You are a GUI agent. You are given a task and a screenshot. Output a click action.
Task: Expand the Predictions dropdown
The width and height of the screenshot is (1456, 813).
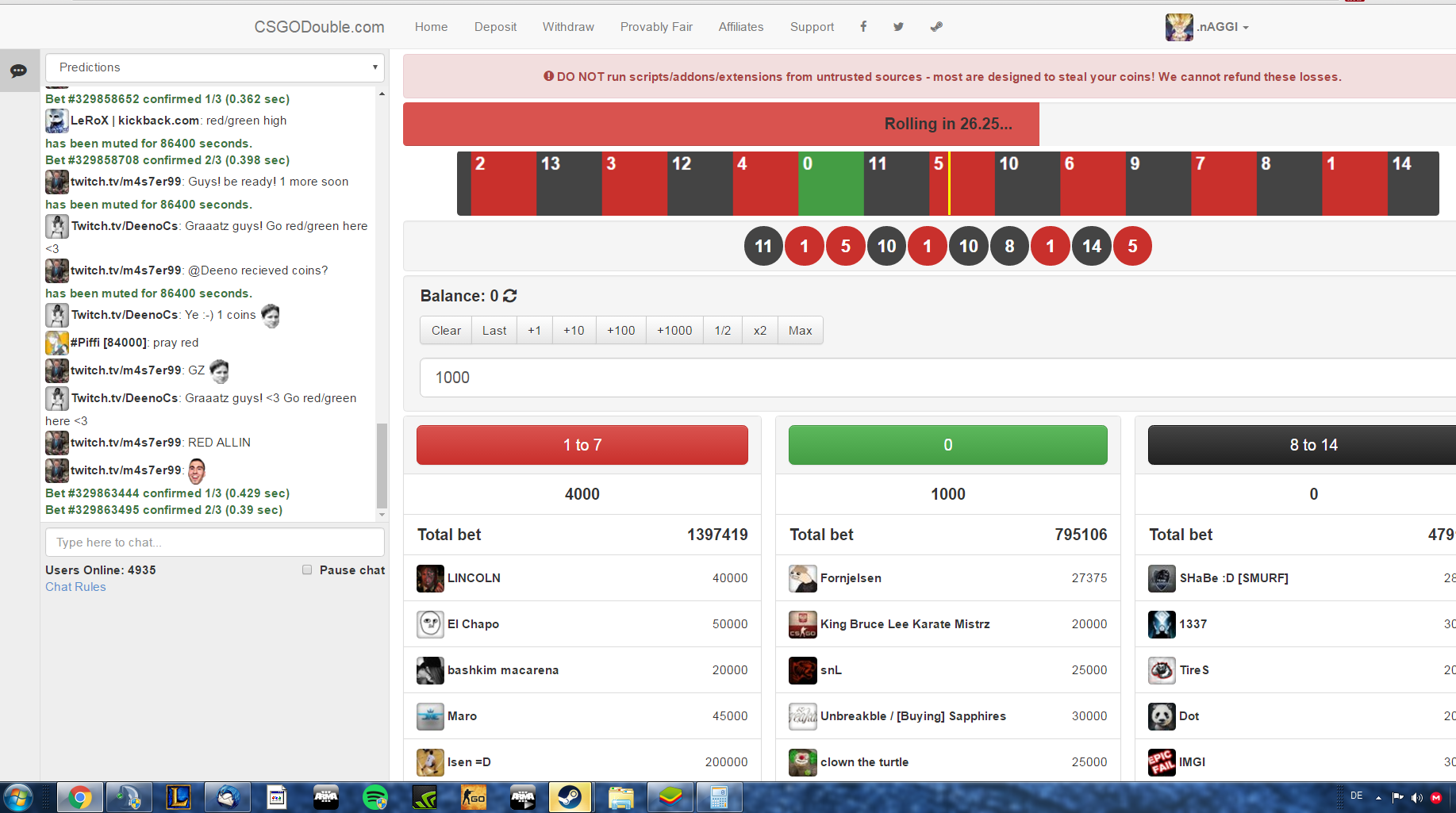(x=215, y=67)
